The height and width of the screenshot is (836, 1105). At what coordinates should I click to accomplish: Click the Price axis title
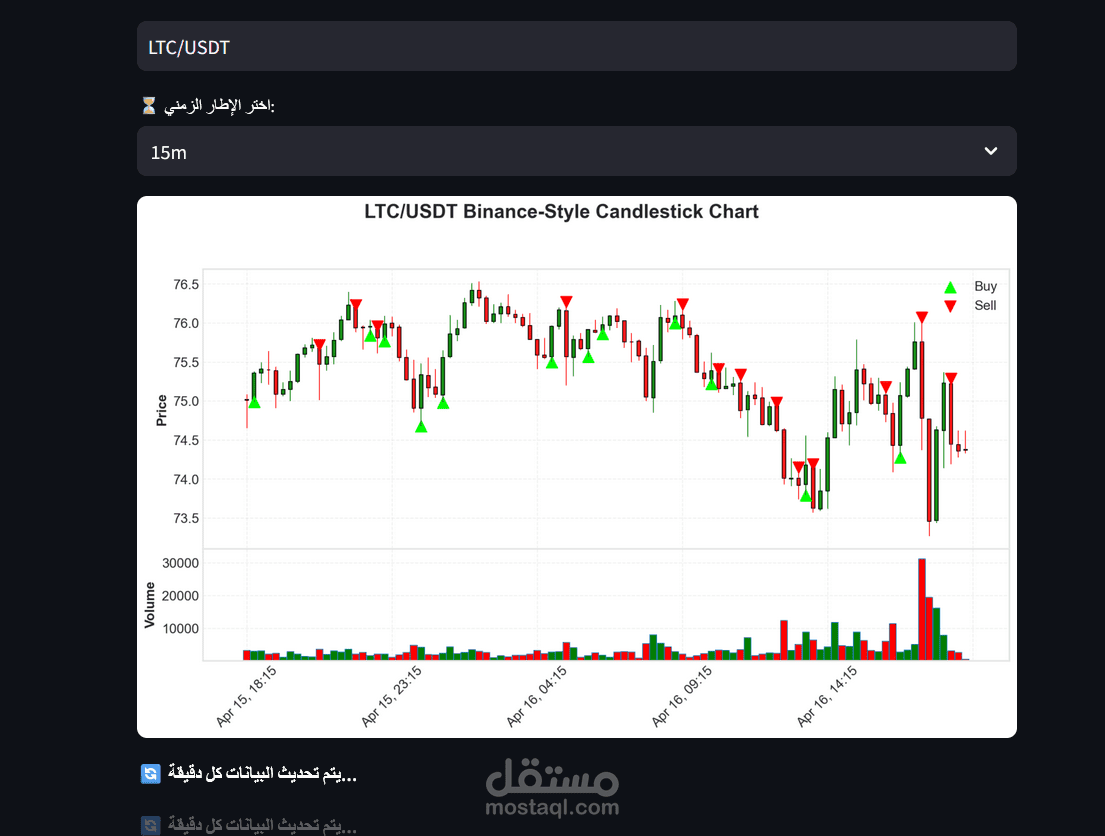[x=161, y=410]
